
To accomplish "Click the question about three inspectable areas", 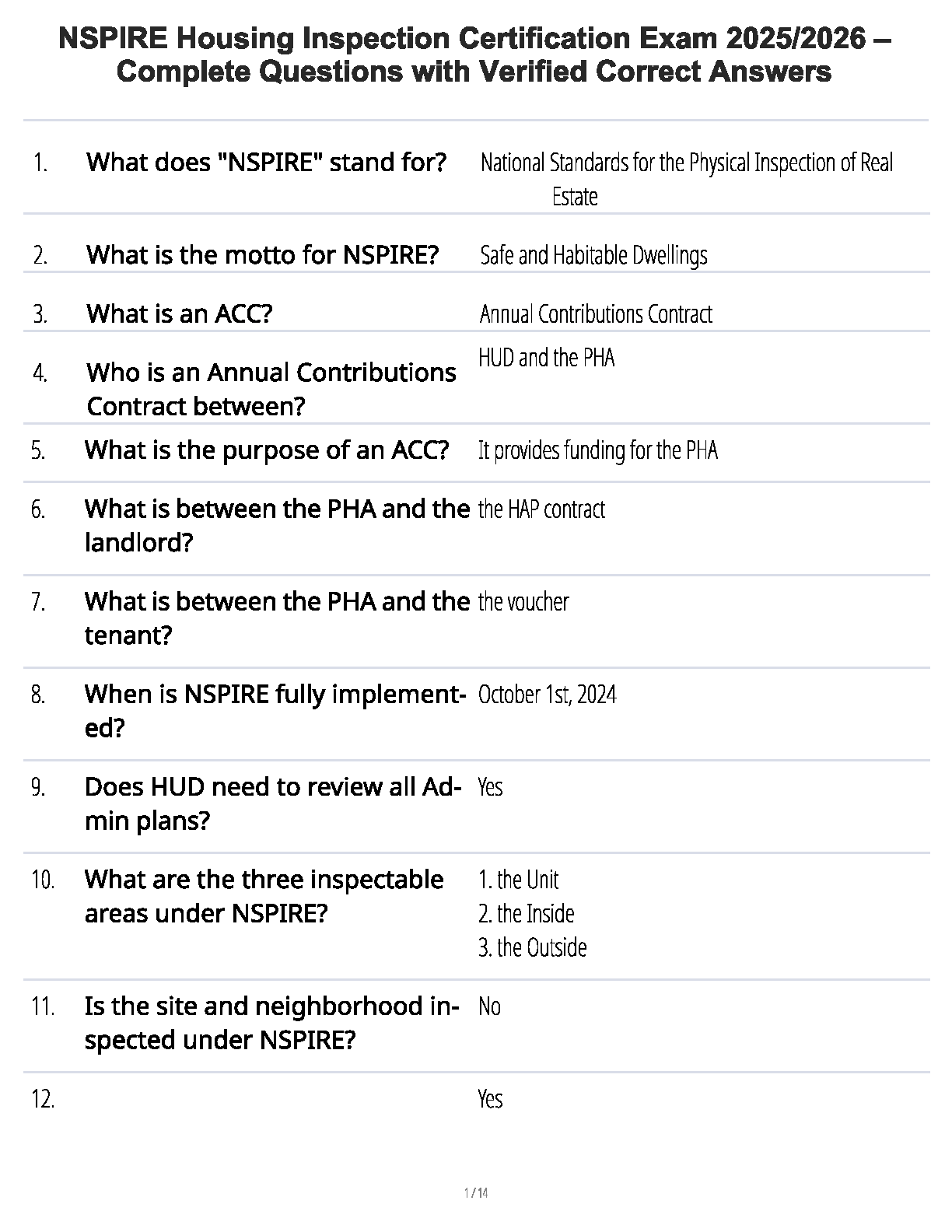I will point(264,895).
